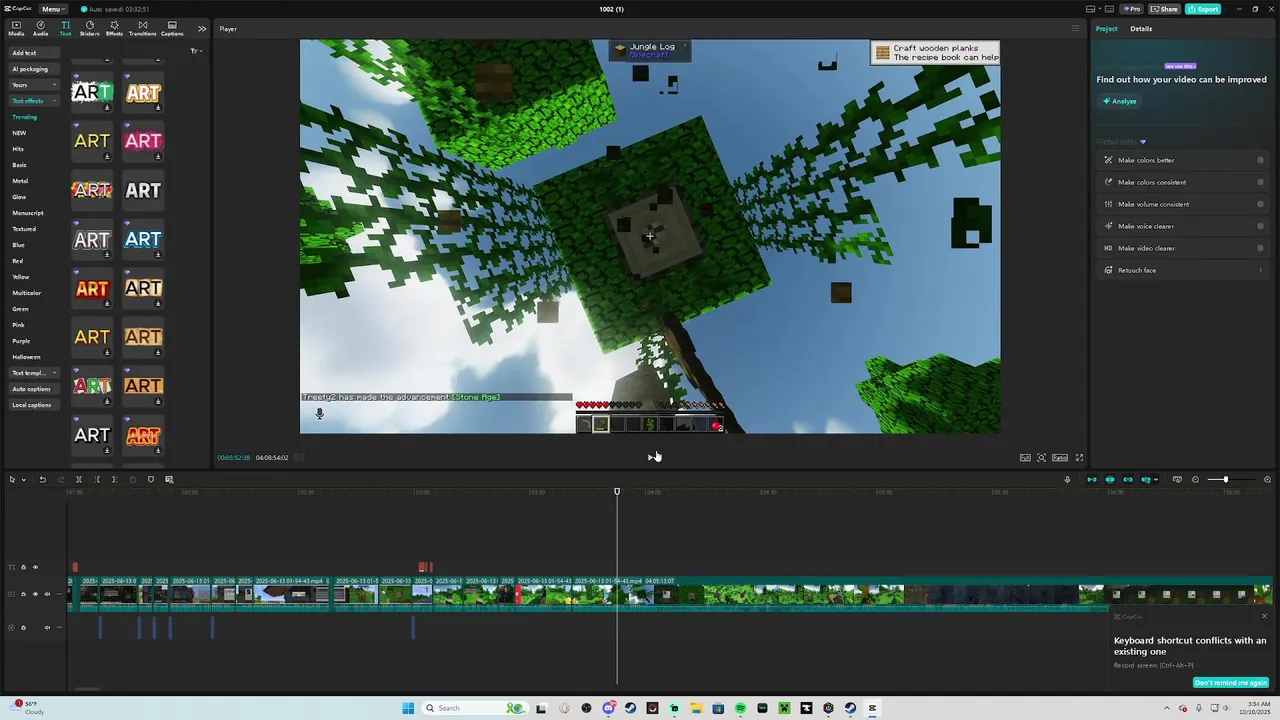This screenshot has width=1280, height=720.
Task: Lock the main video track
Action: click(x=23, y=594)
